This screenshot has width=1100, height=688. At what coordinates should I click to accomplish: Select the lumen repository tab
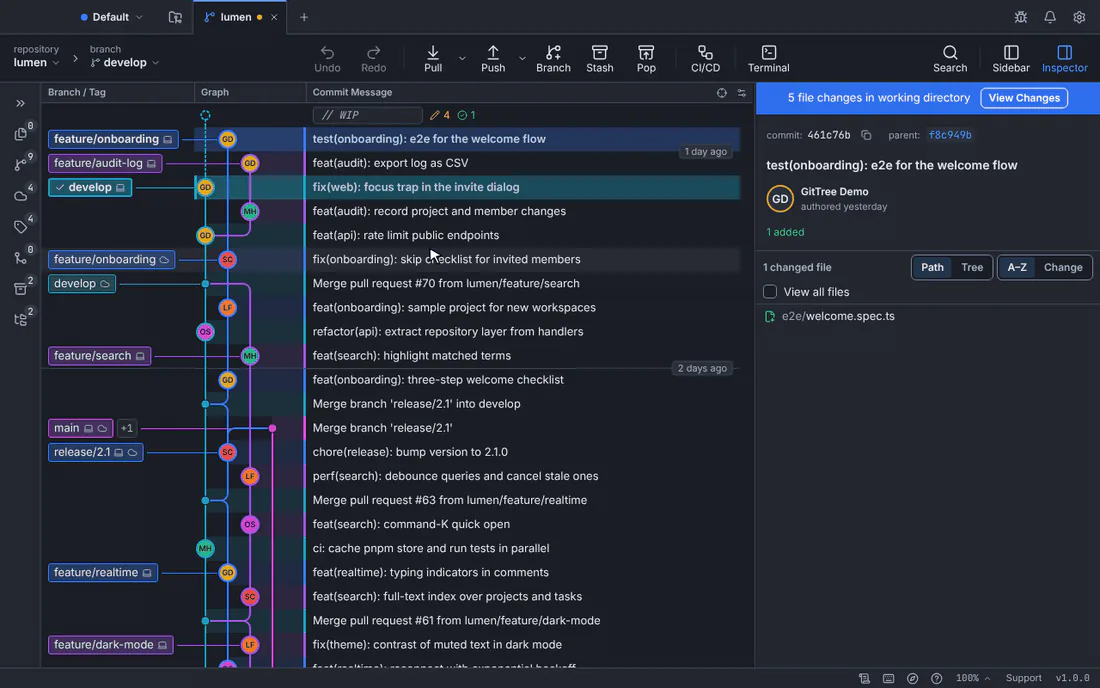[x=234, y=17]
